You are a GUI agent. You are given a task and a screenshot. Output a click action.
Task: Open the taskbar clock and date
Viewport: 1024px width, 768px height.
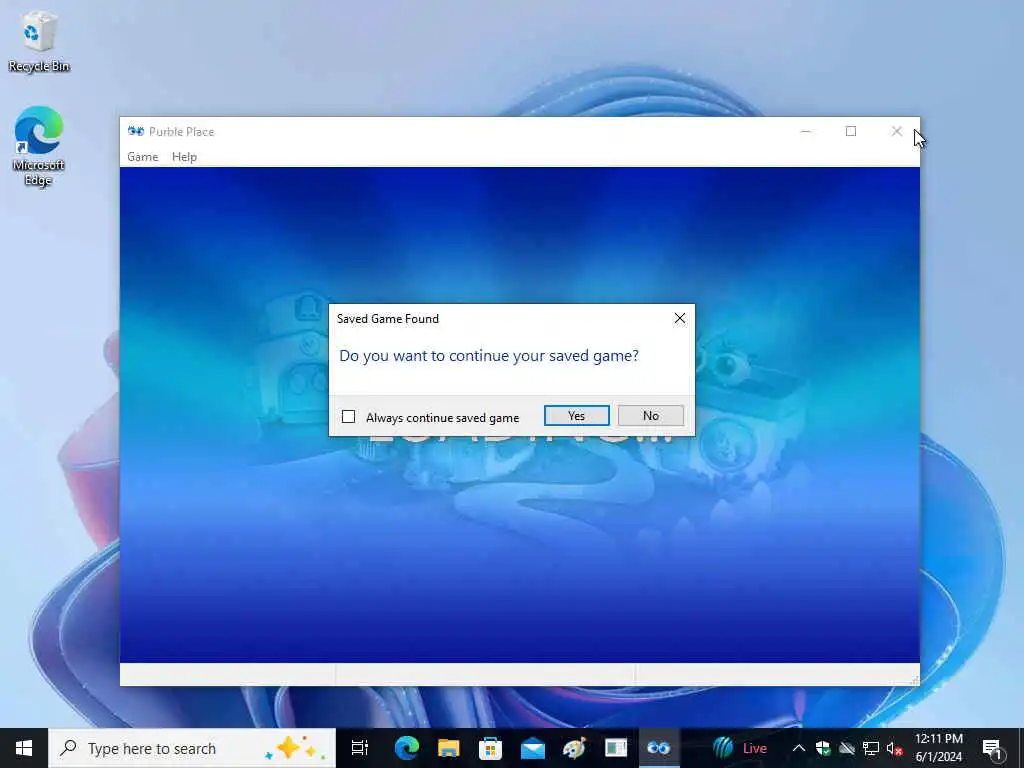pos(938,748)
